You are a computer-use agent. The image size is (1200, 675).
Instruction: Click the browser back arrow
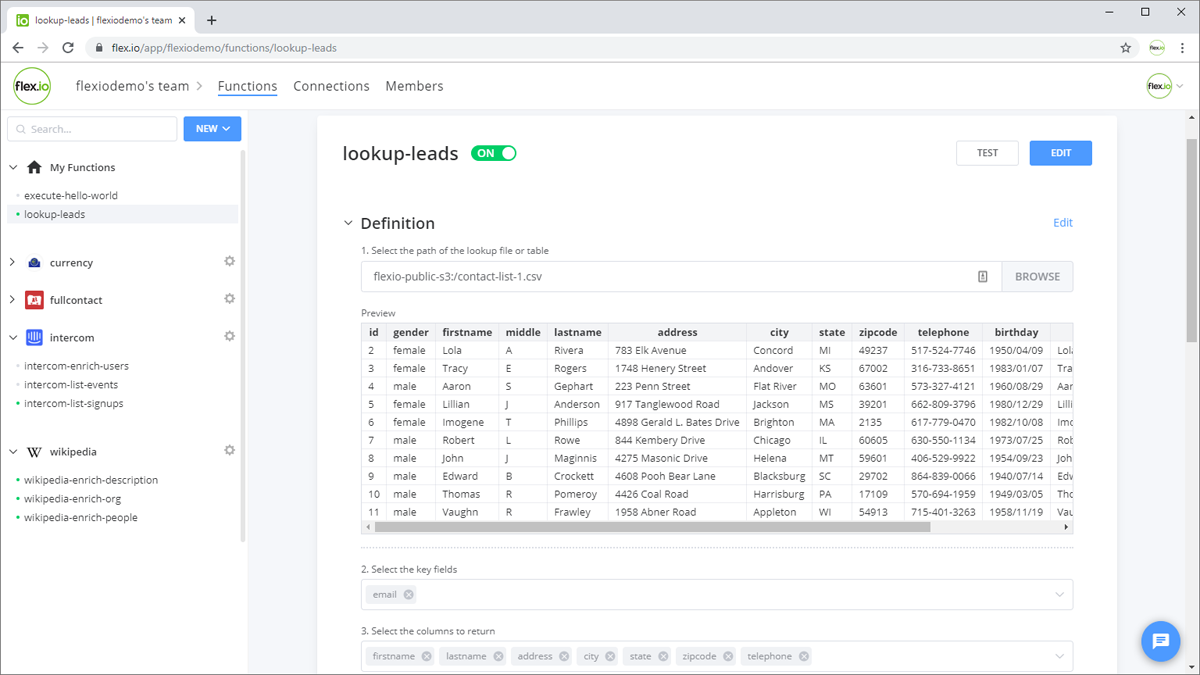pos(18,47)
